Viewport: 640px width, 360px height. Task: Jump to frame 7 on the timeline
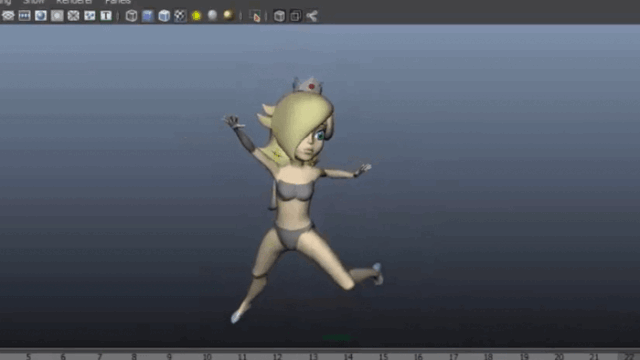99,356
